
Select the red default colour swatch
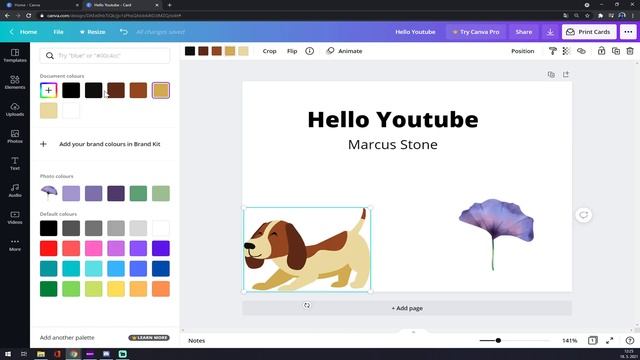(x=49, y=248)
